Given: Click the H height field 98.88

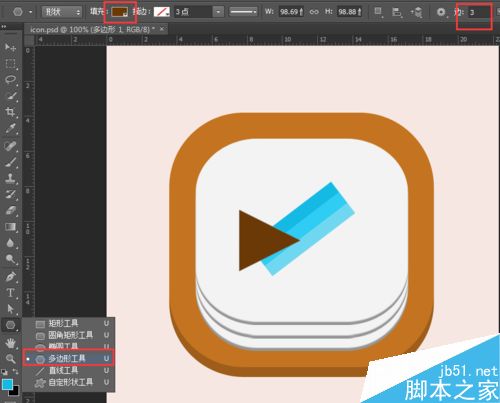Looking at the screenshot, I should (349, 12).
